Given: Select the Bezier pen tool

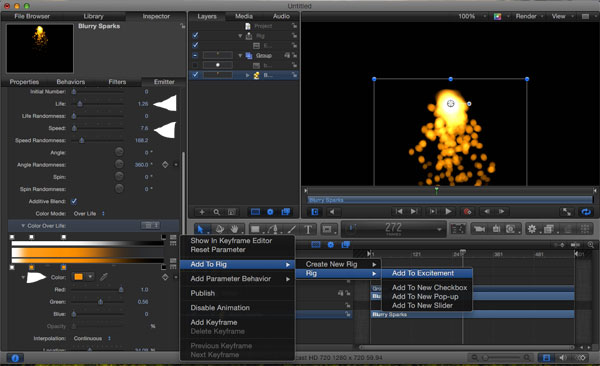Looking at the screenshot, I should coord(273,229).
